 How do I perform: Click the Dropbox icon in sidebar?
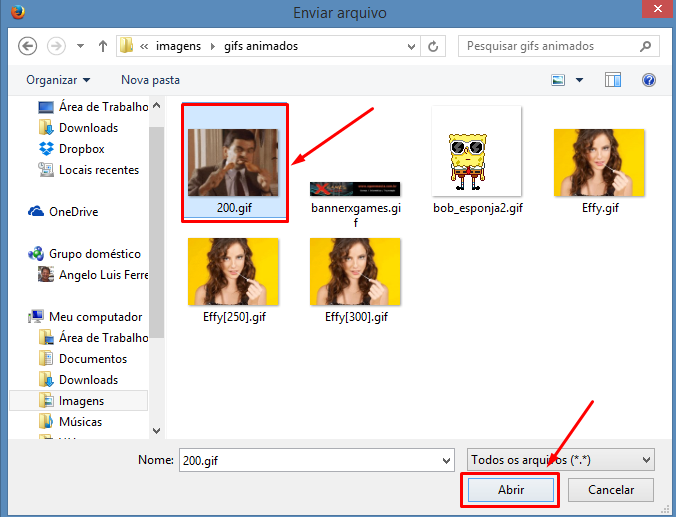[x=46, y=149]
